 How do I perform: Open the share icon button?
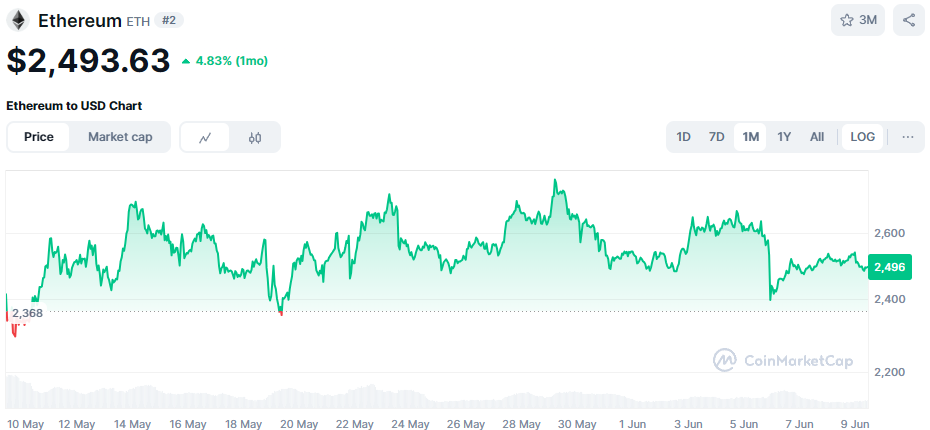909,20
